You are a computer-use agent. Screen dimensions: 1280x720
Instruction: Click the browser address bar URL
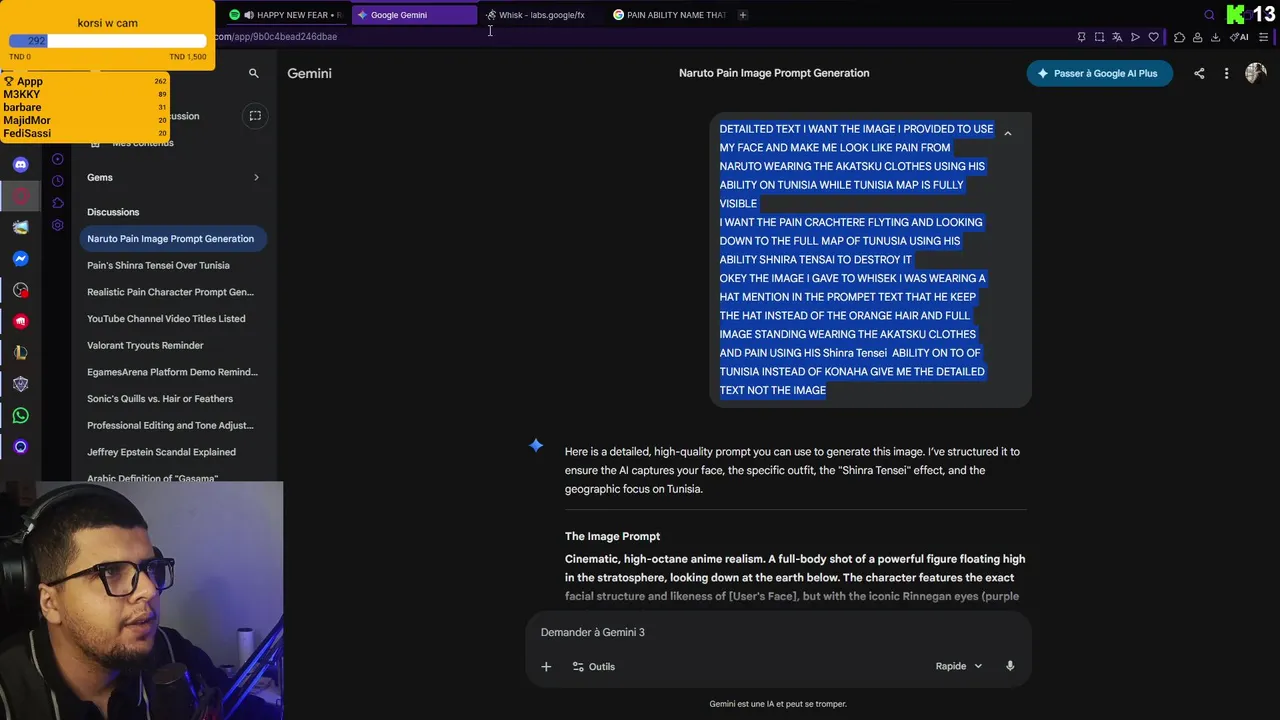276,37
